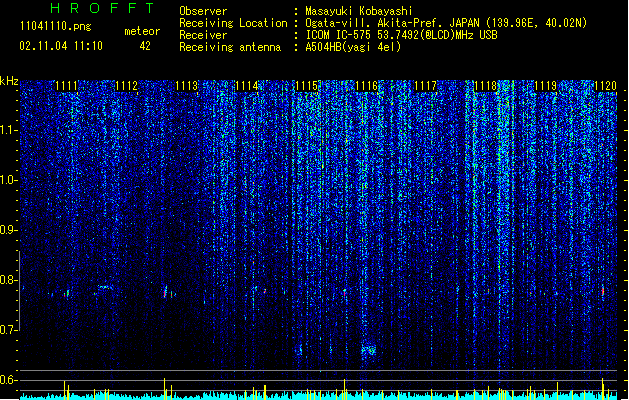Screen dimensions: 629x400
Task: Click the 0.8 kHz axis label
Action: 9,280
